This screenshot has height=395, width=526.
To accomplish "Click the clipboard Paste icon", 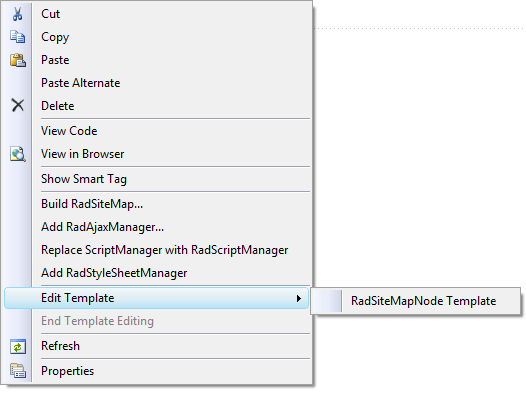I will [x=17, y=60].
